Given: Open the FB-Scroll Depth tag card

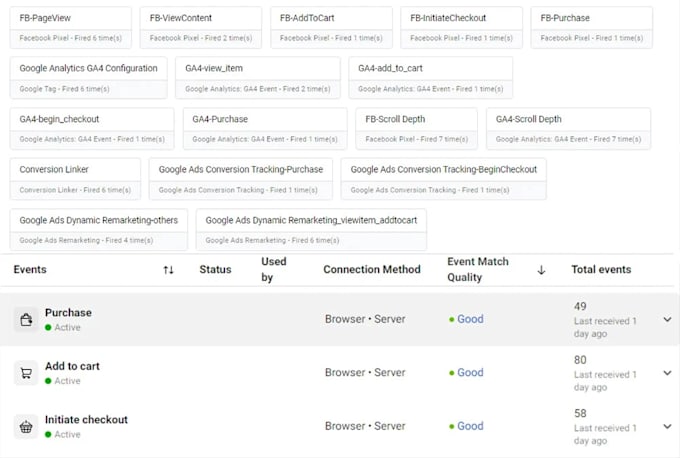Looking at the screenshot, I should point(416,128).
